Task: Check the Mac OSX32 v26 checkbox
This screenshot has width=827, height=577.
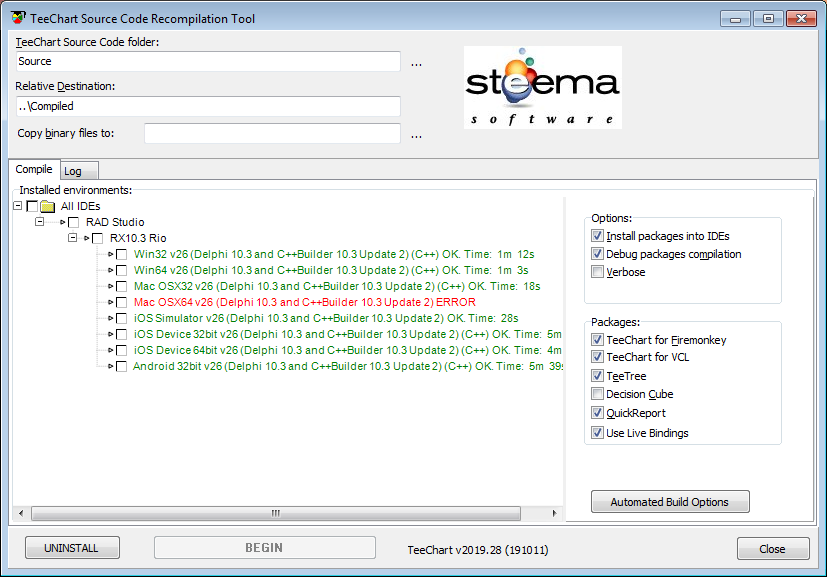Action: pos(121,286)
